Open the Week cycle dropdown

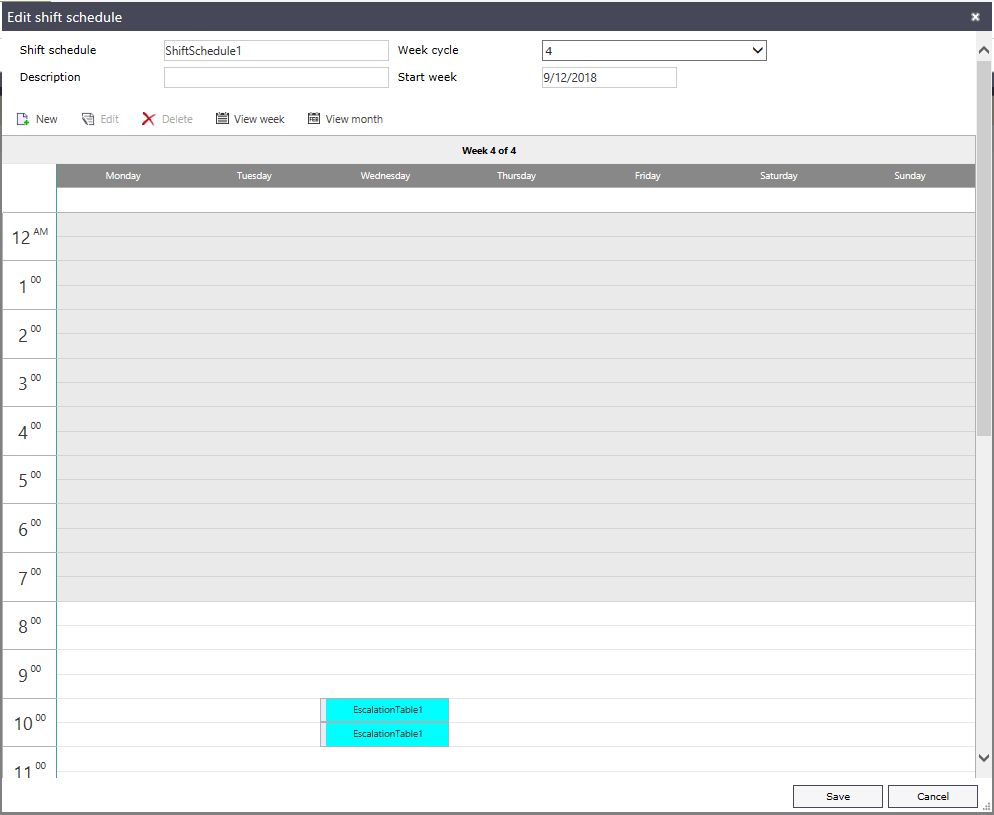pyautogui.click(x=654, y=51)
